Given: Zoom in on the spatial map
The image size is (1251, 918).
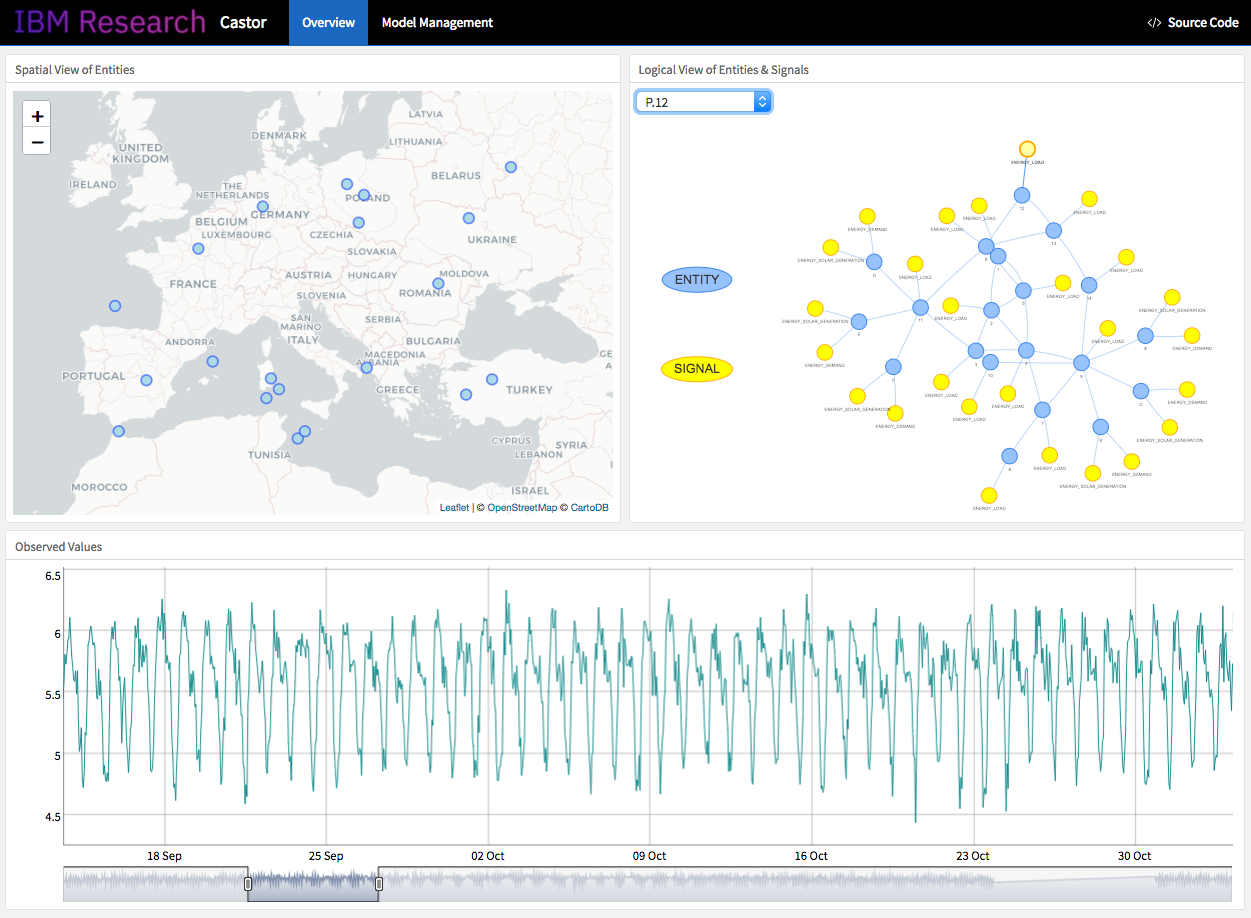Looking at the screenshot, I should 37,116.
